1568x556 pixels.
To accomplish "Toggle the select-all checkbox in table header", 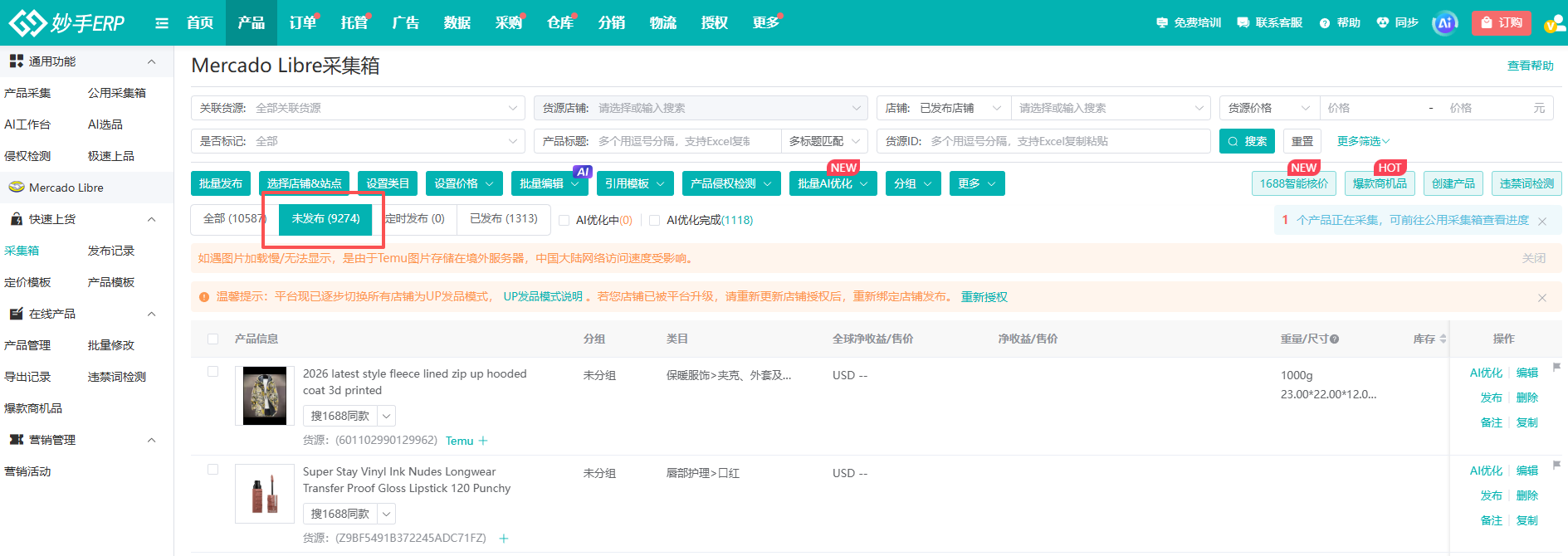I will coord(213,339).
